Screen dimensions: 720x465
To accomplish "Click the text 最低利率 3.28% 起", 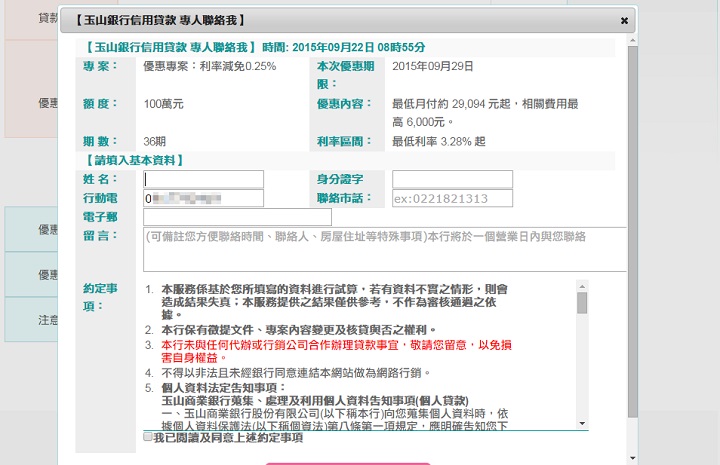I will click(x=439, y=141).
